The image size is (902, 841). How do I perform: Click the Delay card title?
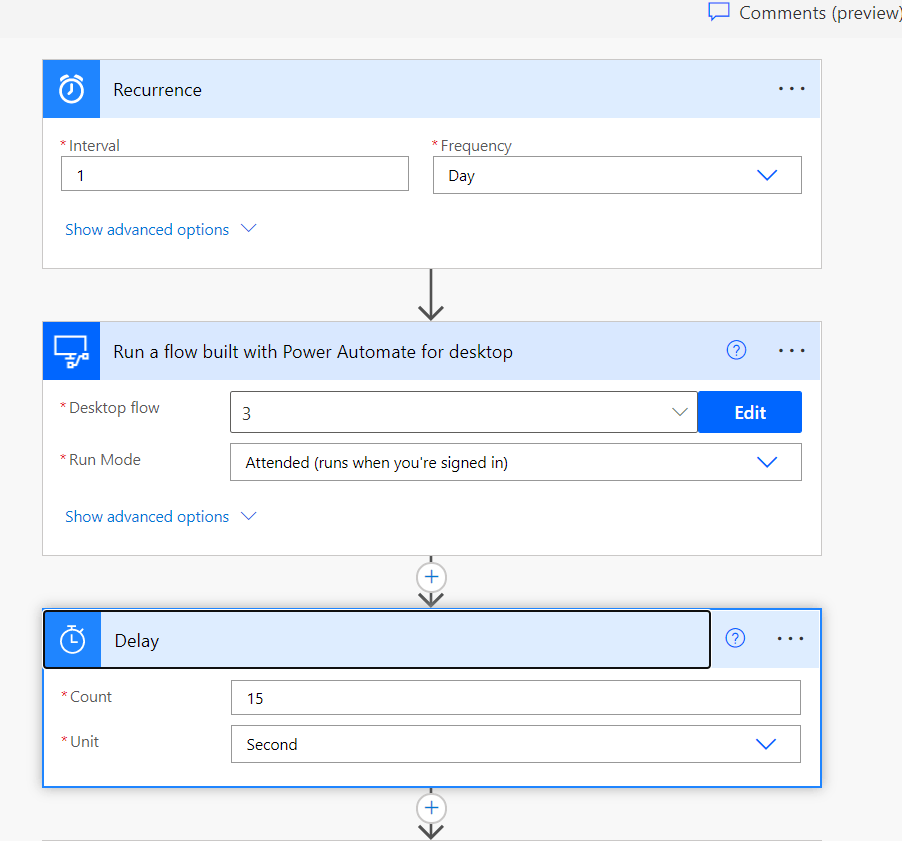pos(136,640)
